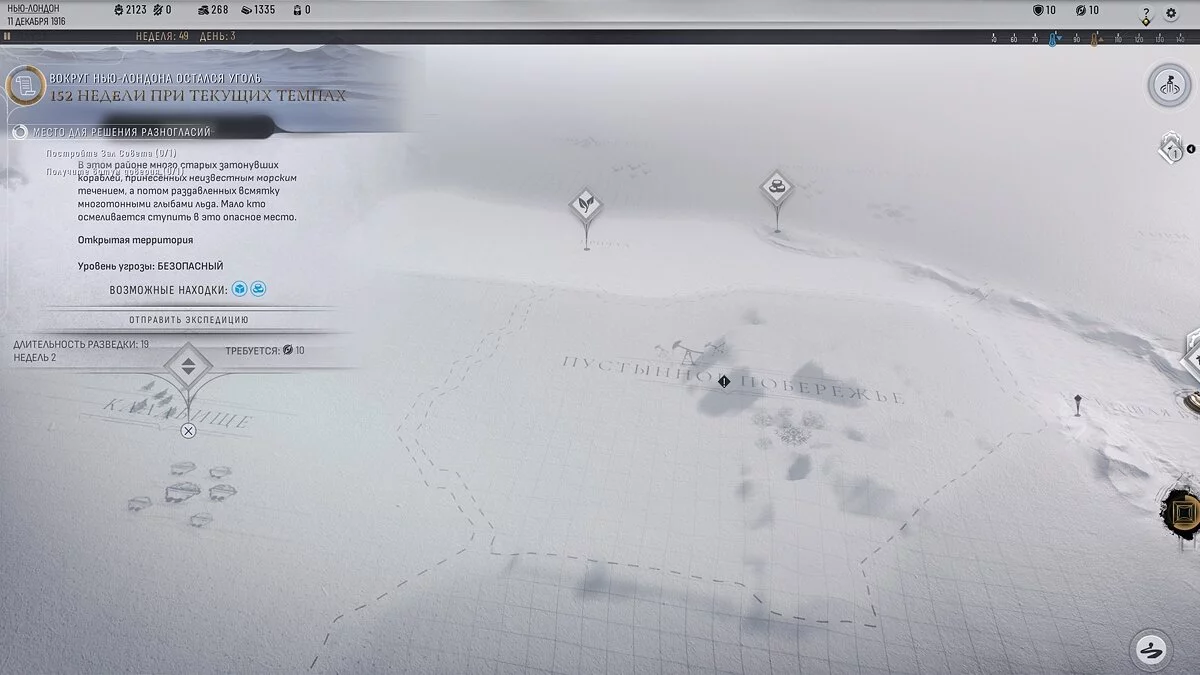Screen dimensions: 1200x675
Task: Close the territory marker with X
Action: coord(188,431)
